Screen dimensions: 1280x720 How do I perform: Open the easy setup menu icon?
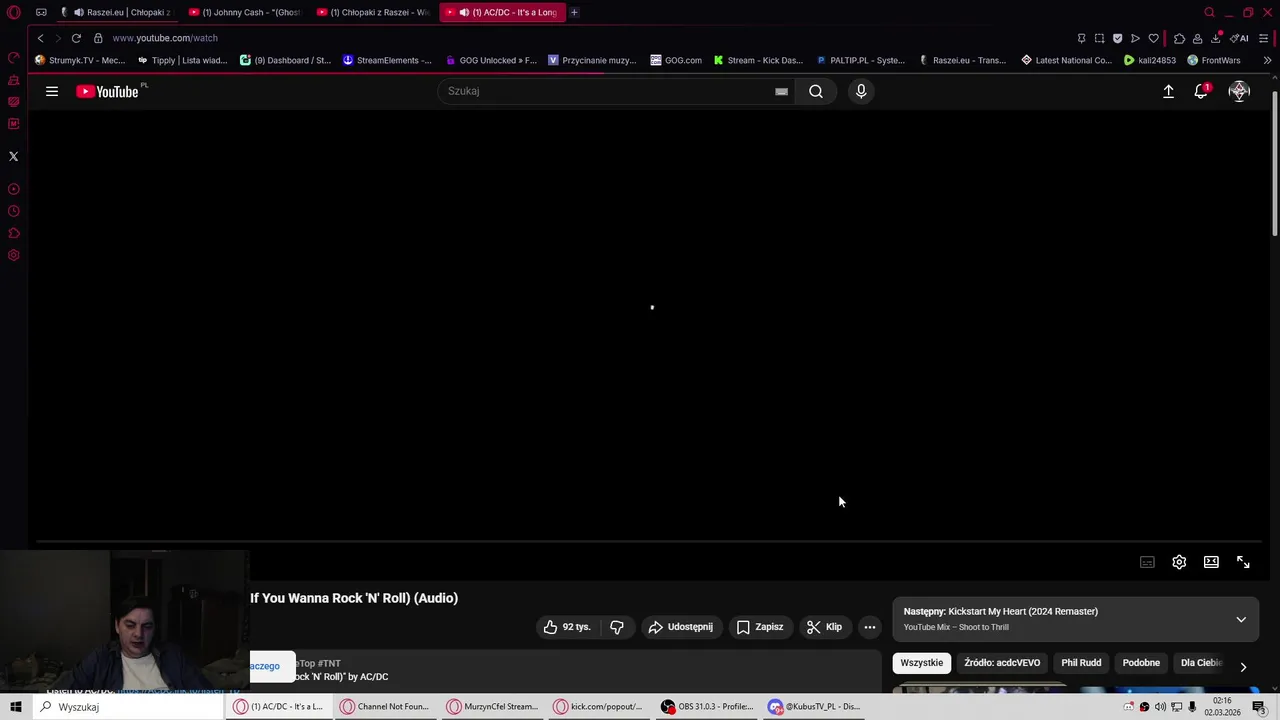(1264, 38)
